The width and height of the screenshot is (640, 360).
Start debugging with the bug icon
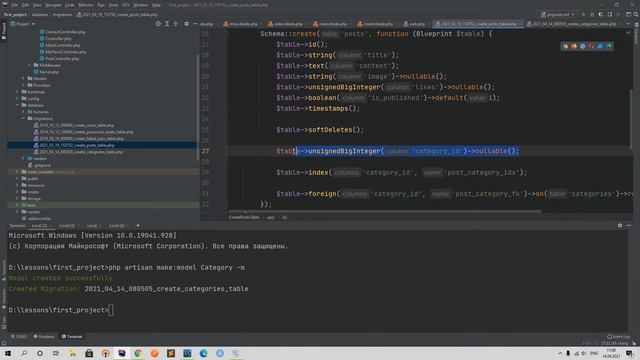(x=592, y=14)
